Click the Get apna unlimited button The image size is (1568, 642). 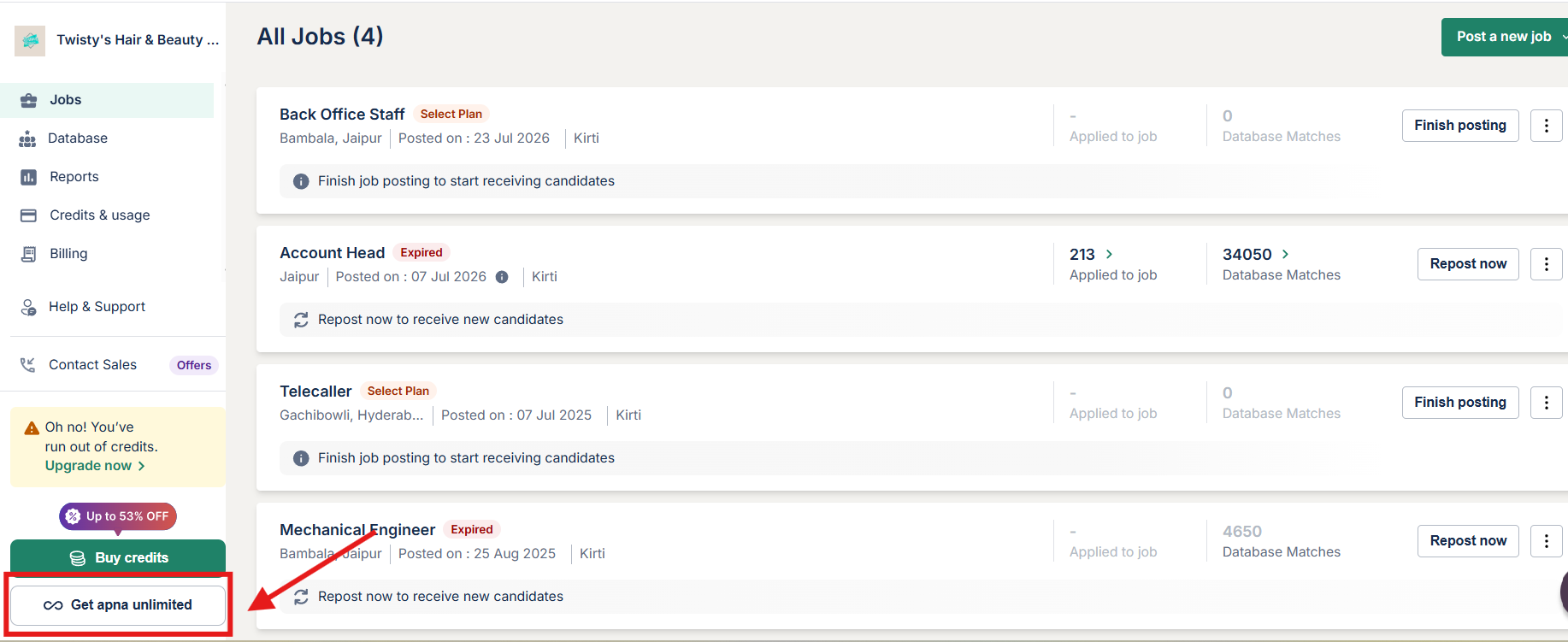coord(118,605)
